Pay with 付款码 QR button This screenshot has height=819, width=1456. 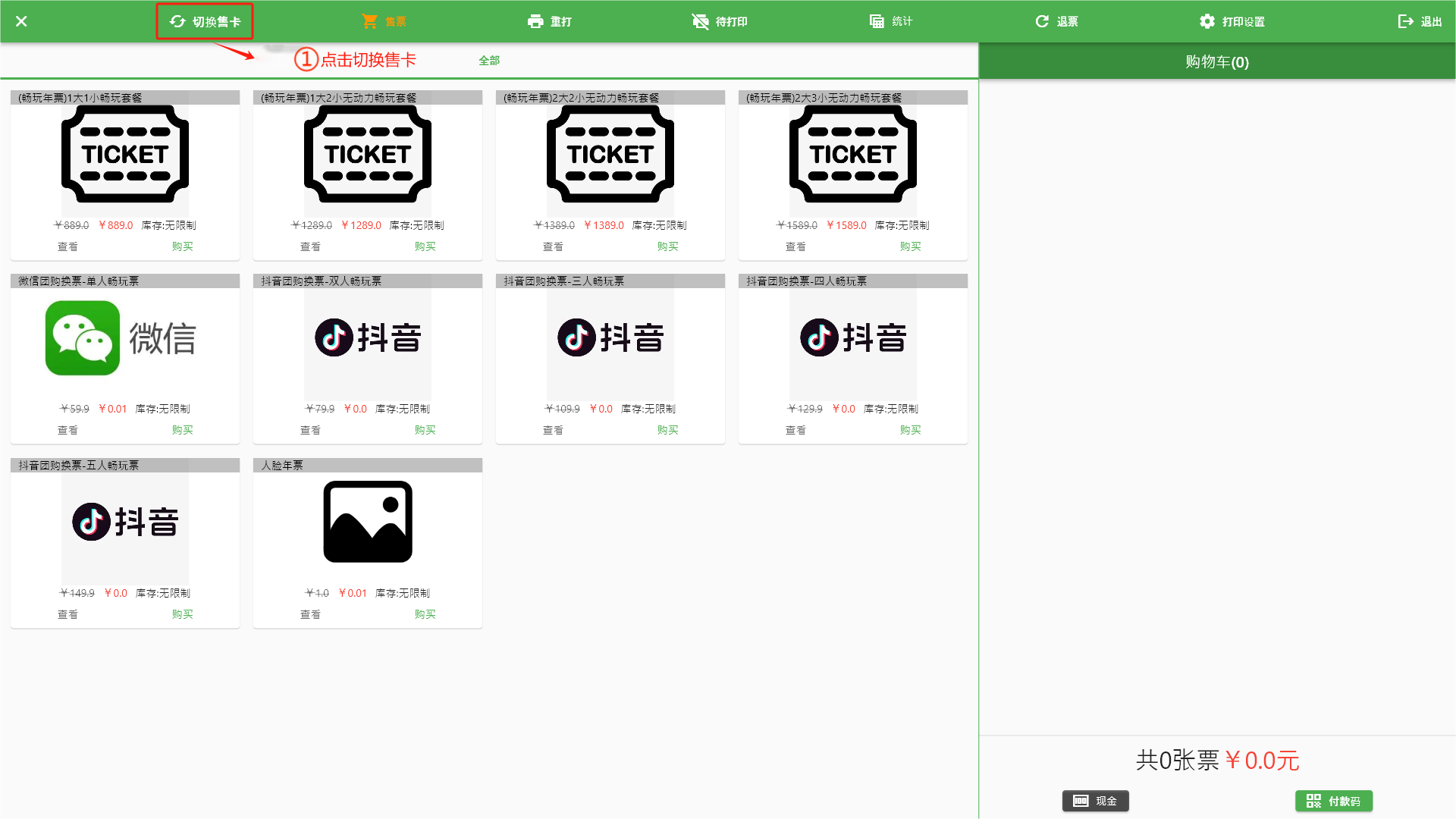click(1333, 801)
